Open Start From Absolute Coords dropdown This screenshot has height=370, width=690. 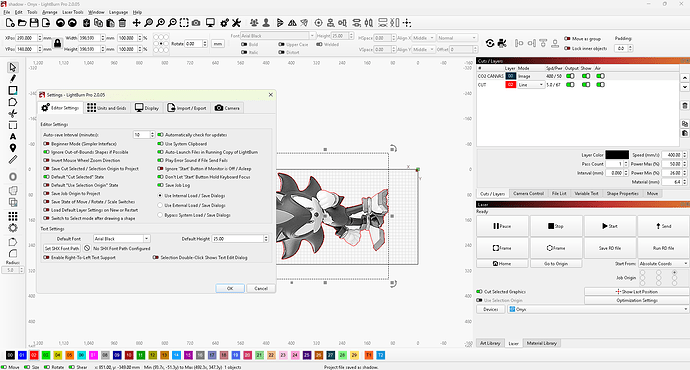pyautogui.click(x=664, y=263)
